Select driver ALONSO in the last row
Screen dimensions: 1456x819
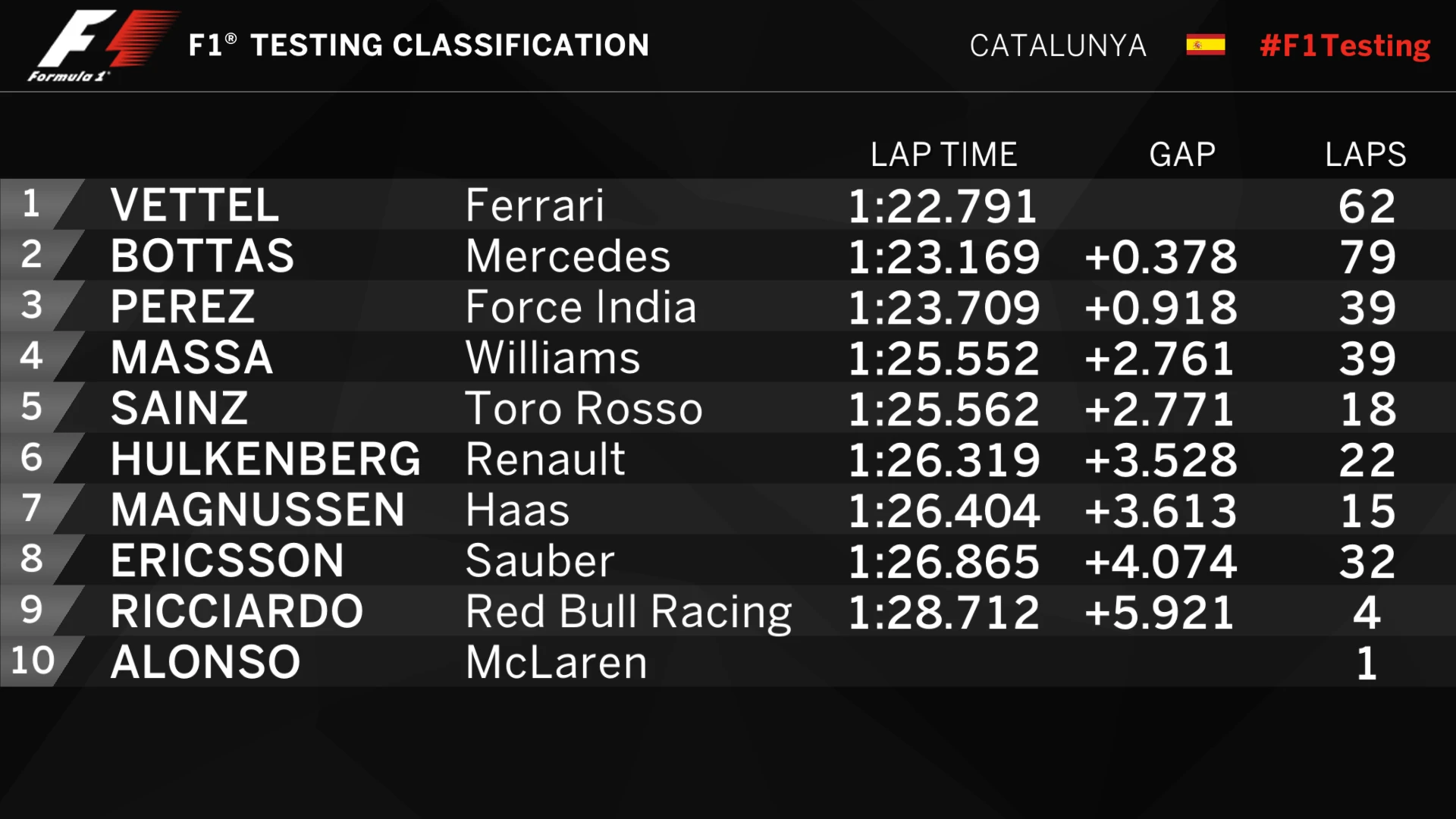click(206, 663)
